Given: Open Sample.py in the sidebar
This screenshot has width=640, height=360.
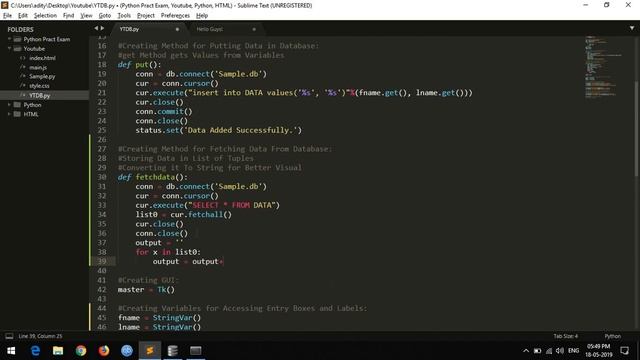Looking at the screenshot, I should 42,76.
